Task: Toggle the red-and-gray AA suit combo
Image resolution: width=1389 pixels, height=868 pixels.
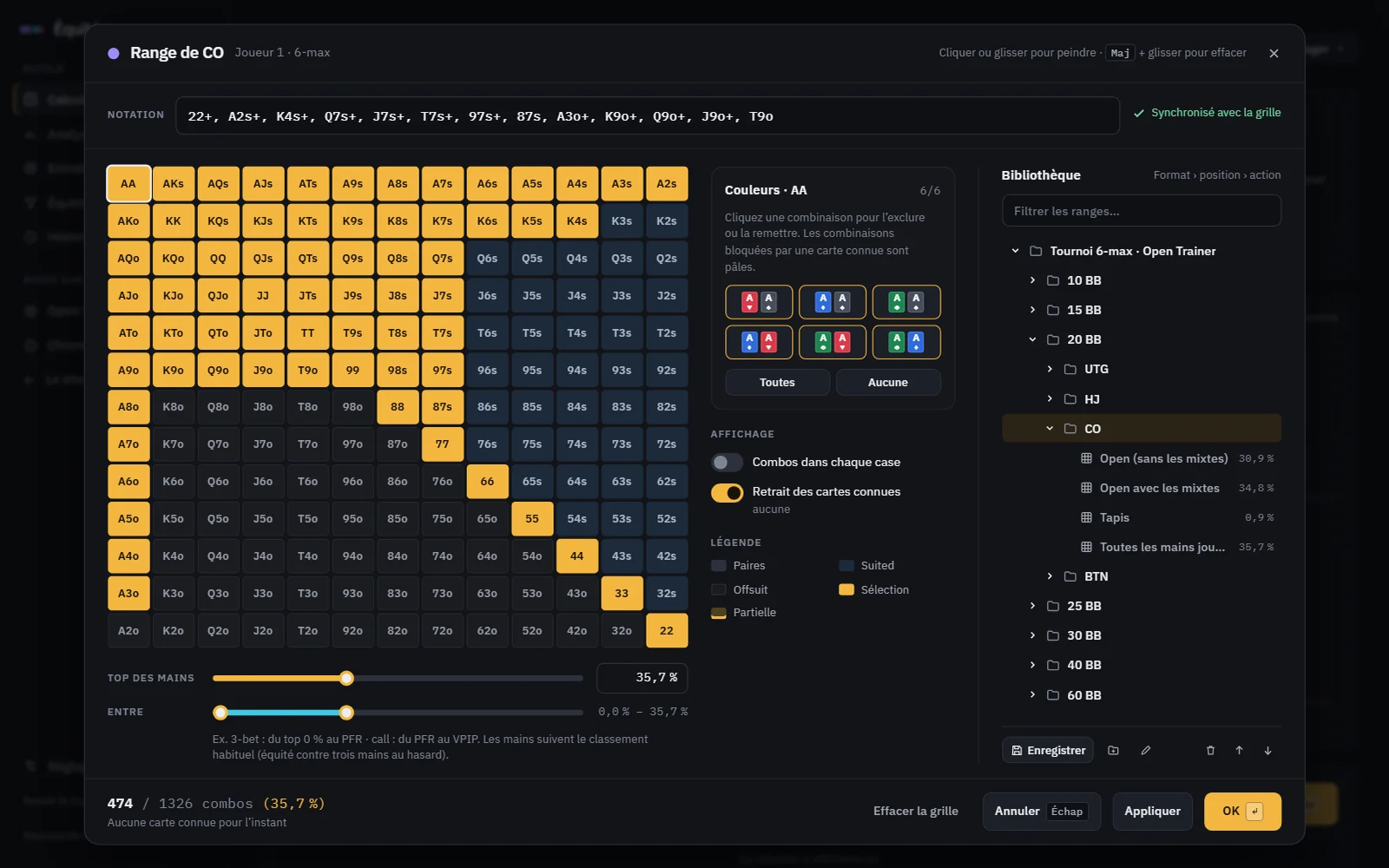Action: click(x=759, y=302)
